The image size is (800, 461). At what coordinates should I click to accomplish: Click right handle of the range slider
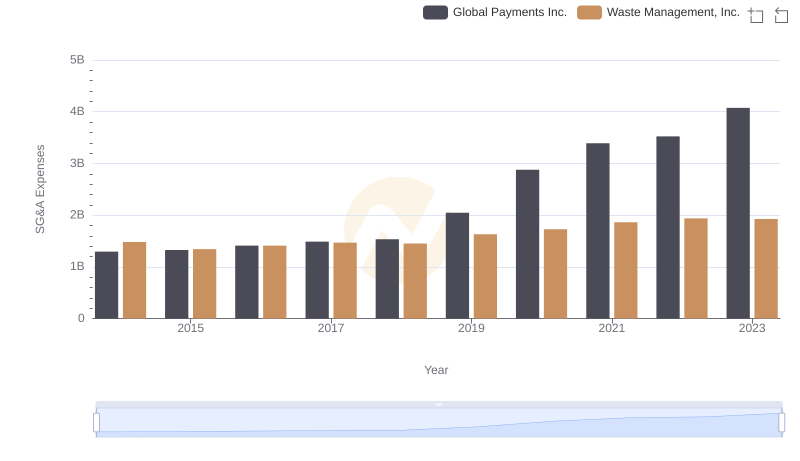(781, 422)
